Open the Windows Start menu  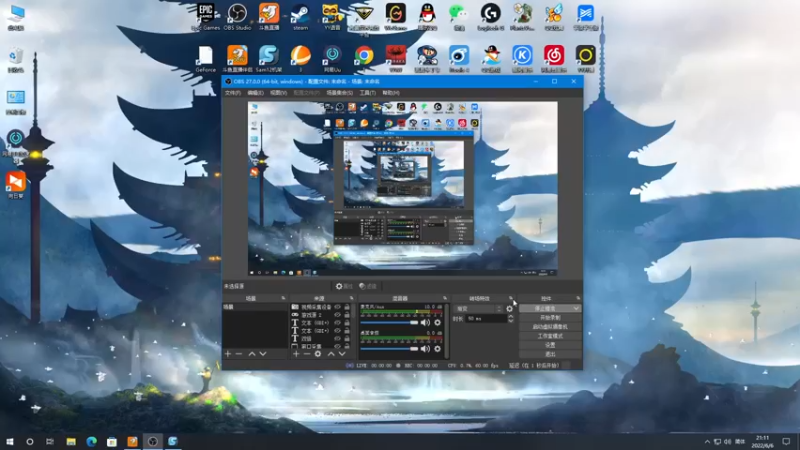pos(10,441)
